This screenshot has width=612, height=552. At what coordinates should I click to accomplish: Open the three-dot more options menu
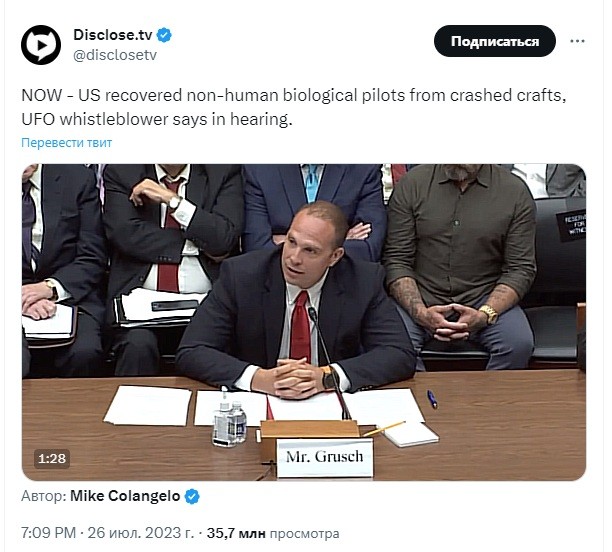click(x=577, y=41)
